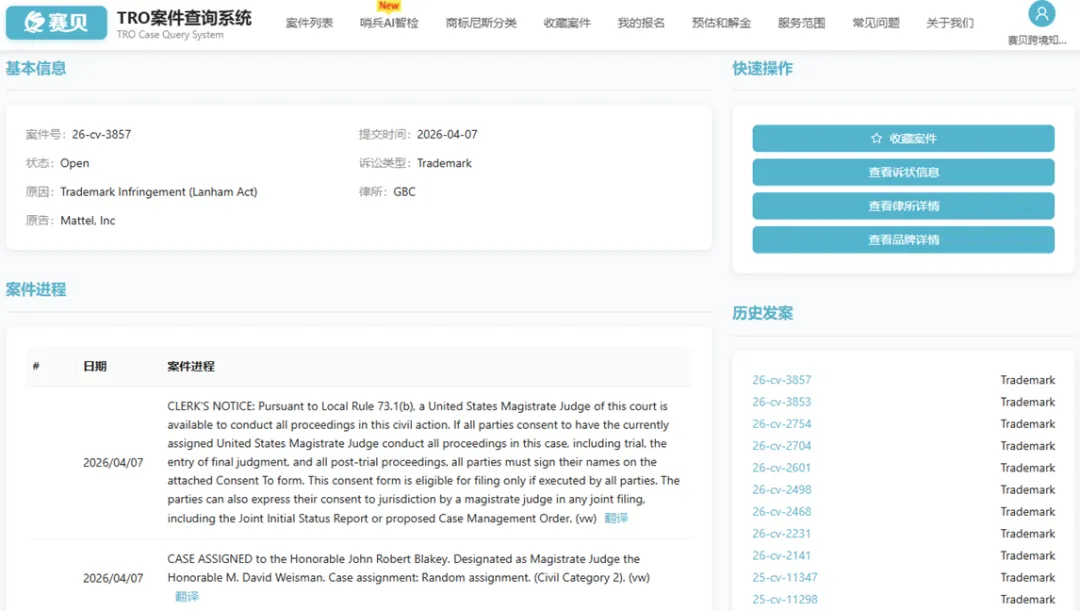
Task: Go to 商标尼斯分类 page
Action: (x=481, y=23)
